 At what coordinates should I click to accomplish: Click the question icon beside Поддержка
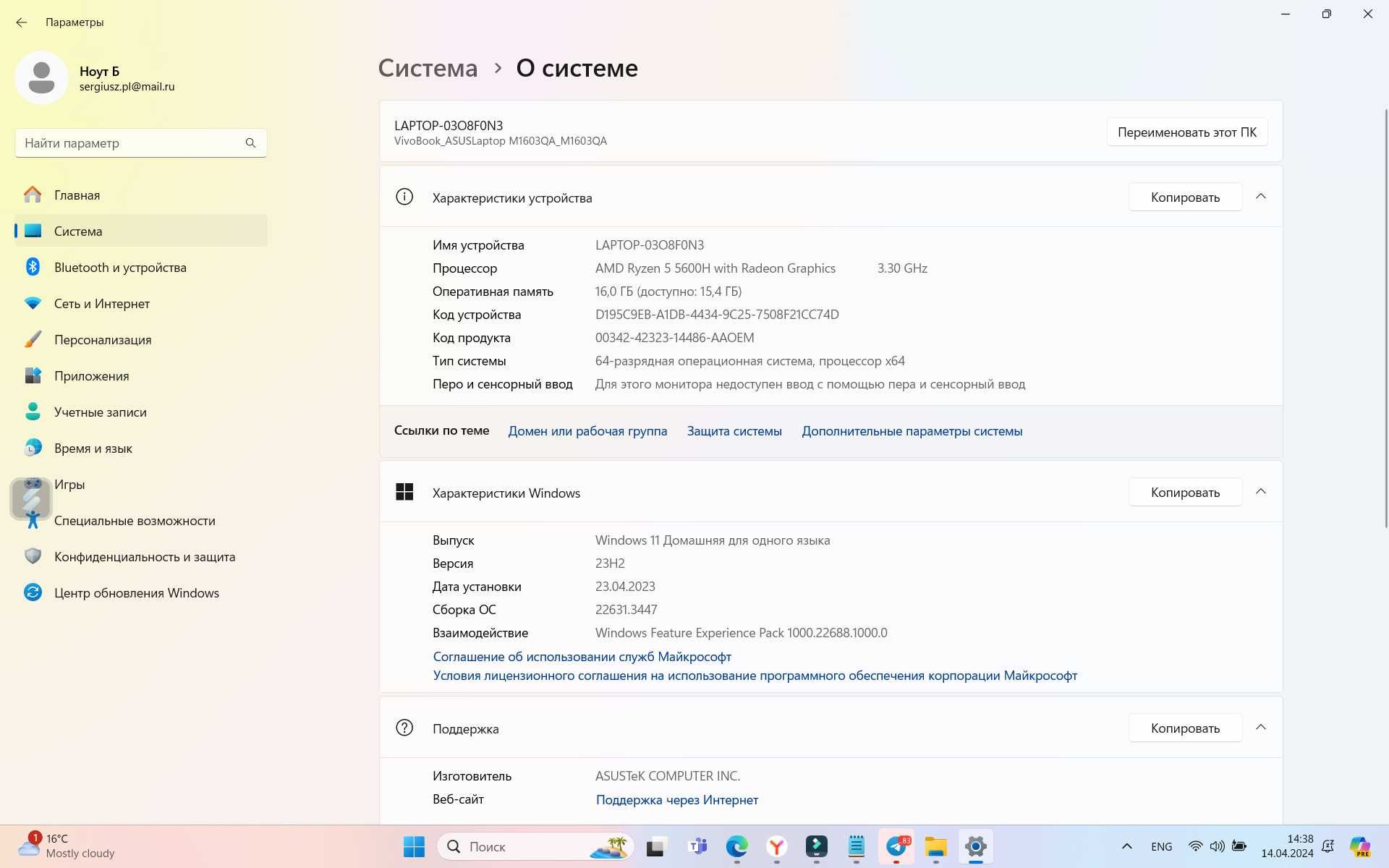[404, 728]
